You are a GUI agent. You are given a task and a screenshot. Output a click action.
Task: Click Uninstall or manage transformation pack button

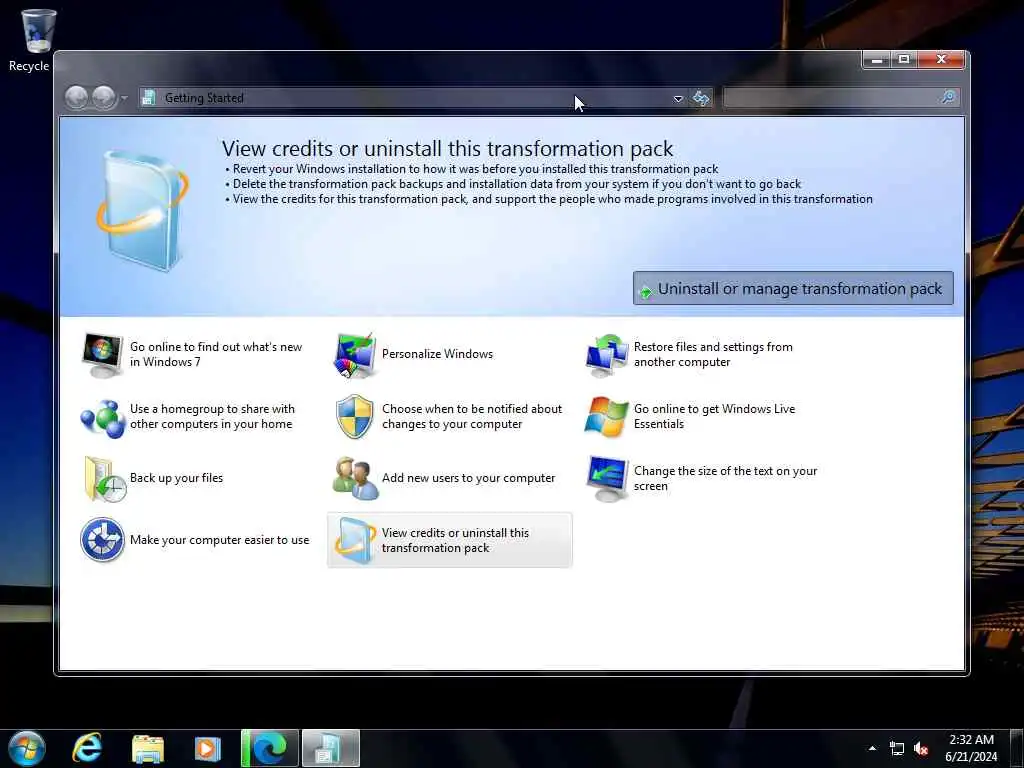[x=793, y=288]
